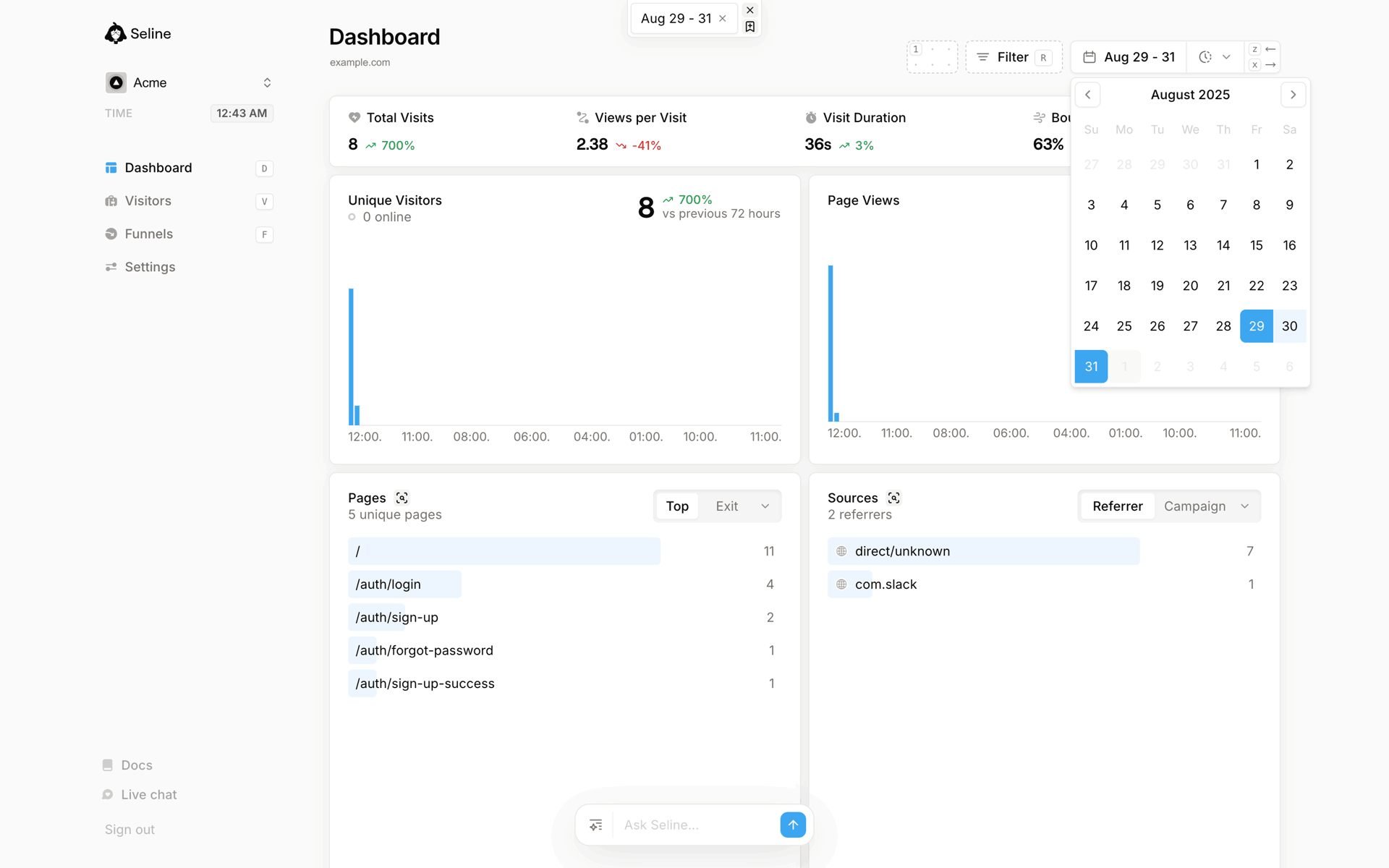Click the Visitors sidebar icon
This screenshot has width=1389, height=868.
[111, 201]
